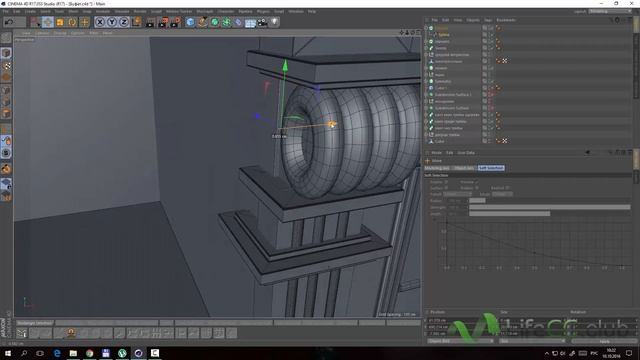Open the File menu in main menu bar
The height and width of the screenshot is (360, 640).
(5, 11)
